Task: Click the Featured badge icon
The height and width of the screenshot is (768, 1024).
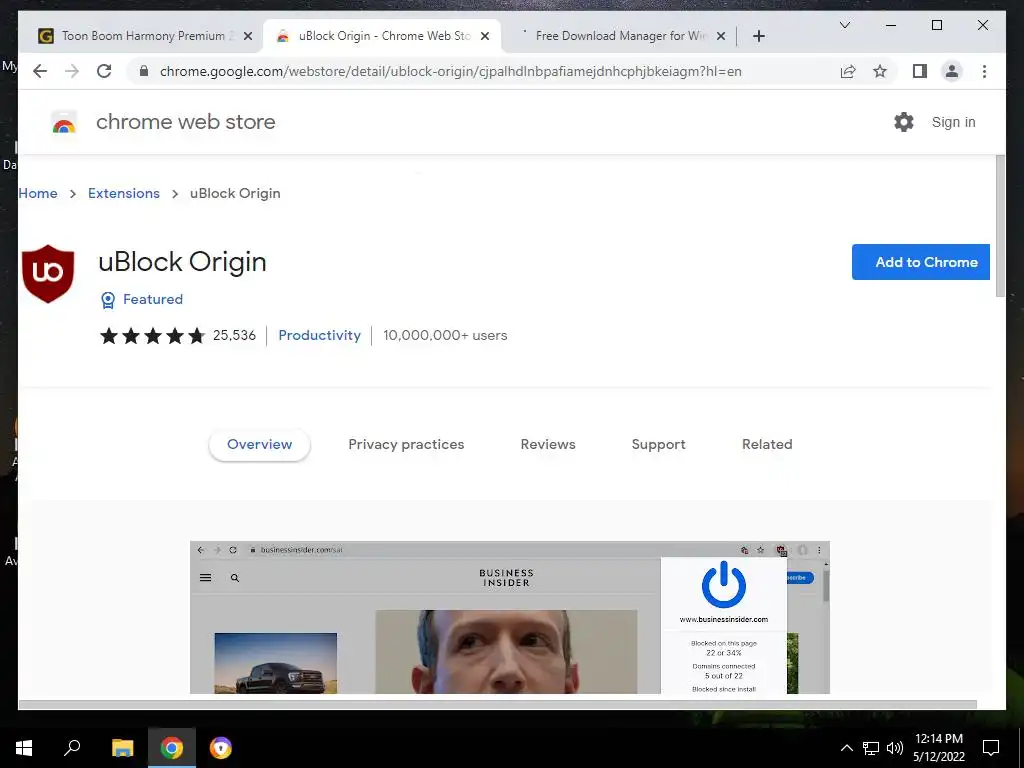Action: click(108, 300)
